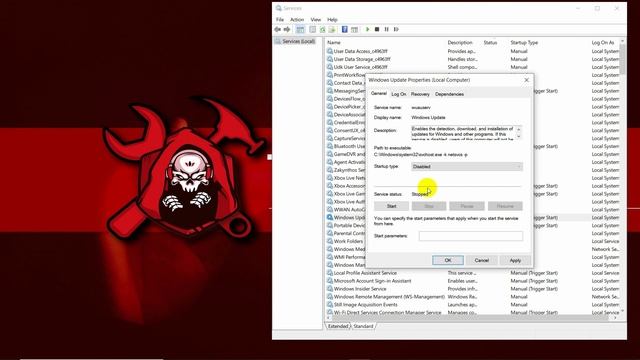The height and width of the screenshot is (360, 640).
Task: Select the Still Image Acquisition Events name
Action: [x=365, y=304]
